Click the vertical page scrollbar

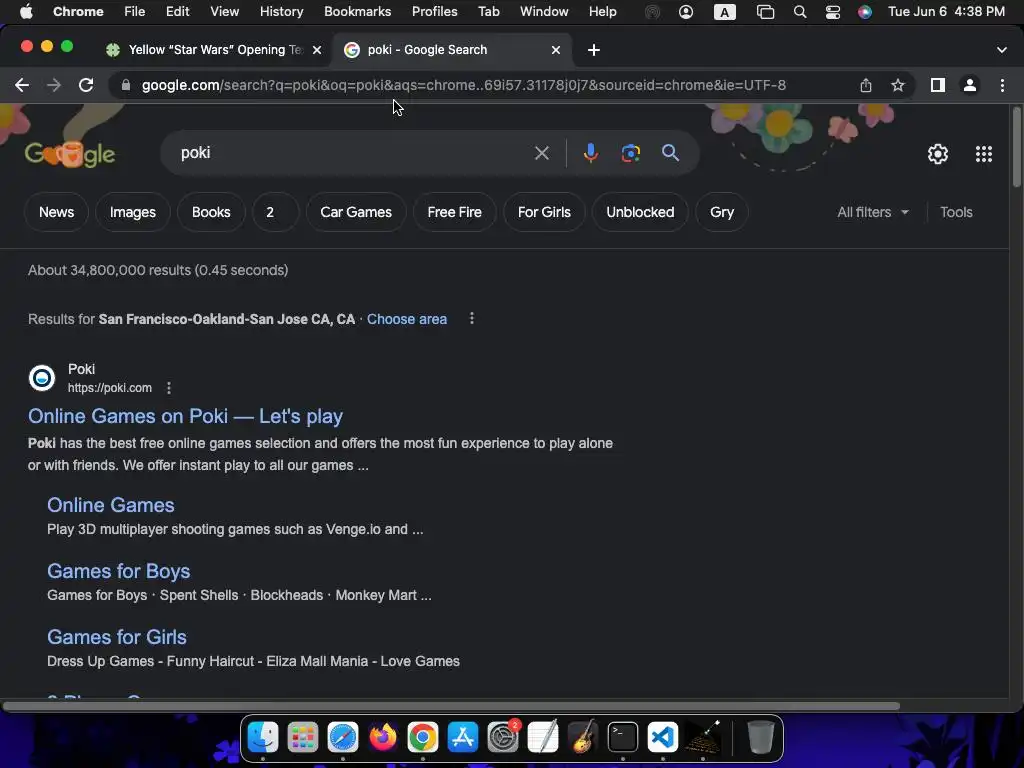(1016, 147)
